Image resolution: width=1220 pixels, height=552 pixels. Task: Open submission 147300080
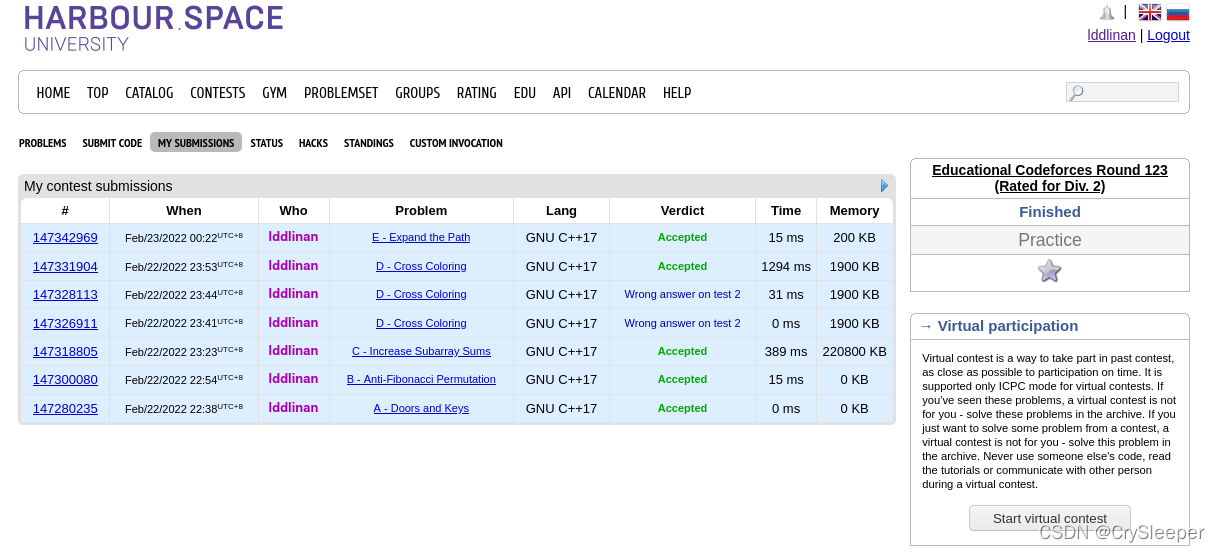coord(65,380)
